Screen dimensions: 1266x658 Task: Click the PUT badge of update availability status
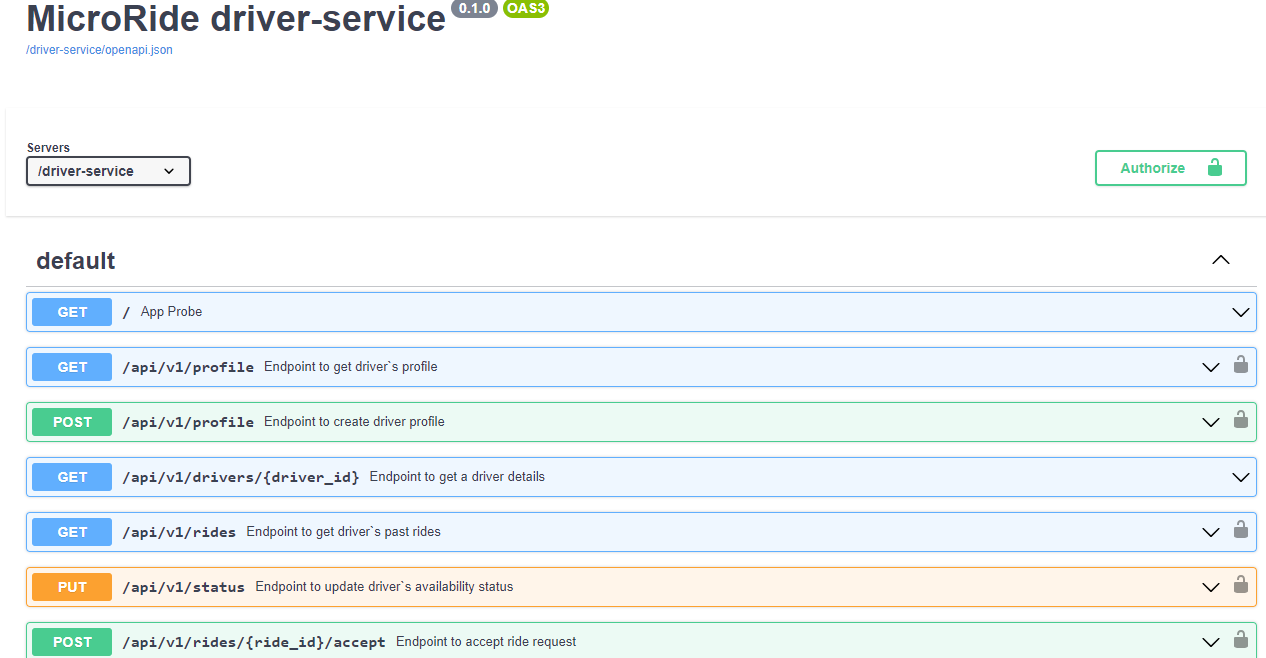[x=72, y=587]
